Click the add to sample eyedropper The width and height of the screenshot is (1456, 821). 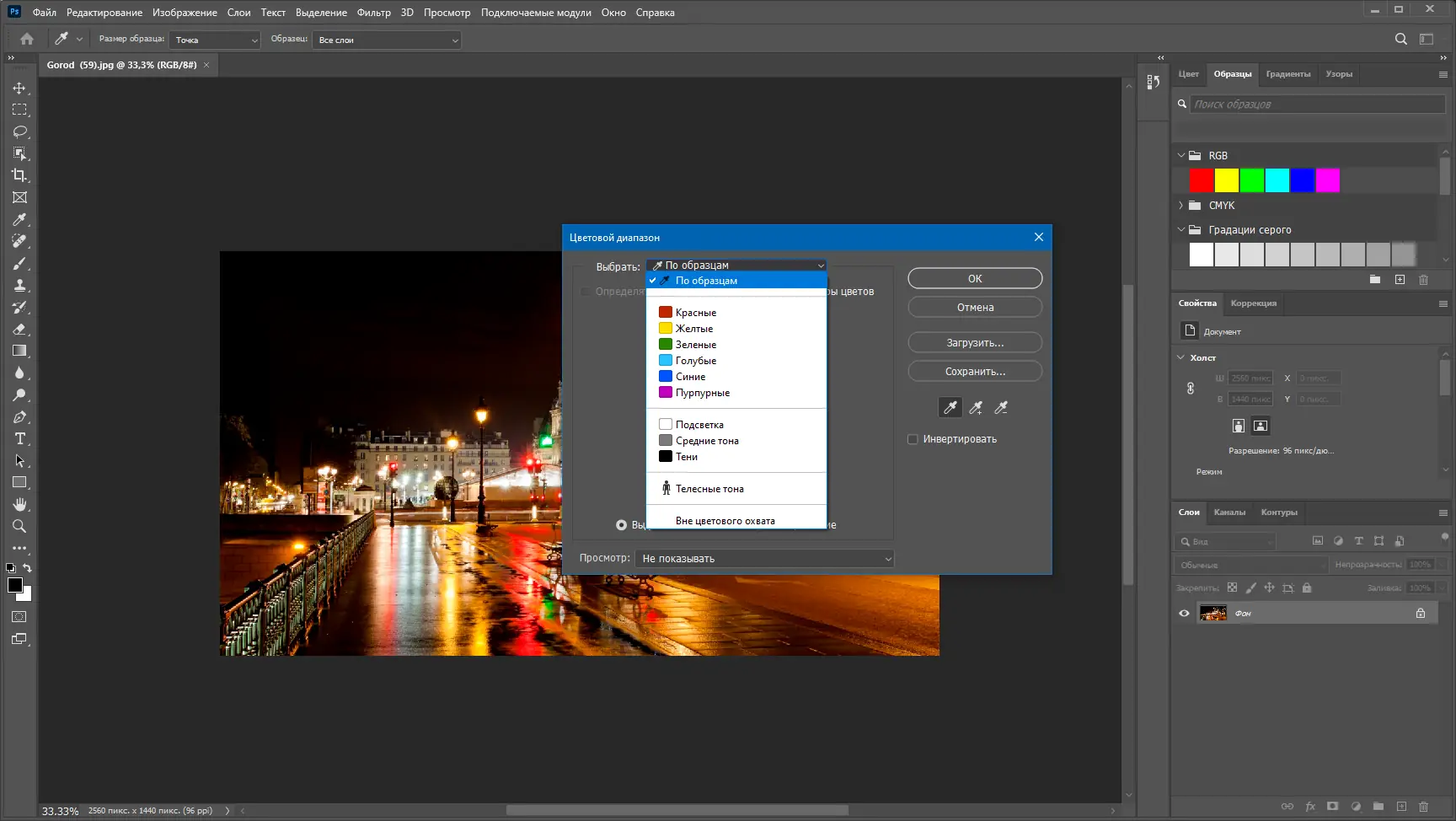(976, 408)
